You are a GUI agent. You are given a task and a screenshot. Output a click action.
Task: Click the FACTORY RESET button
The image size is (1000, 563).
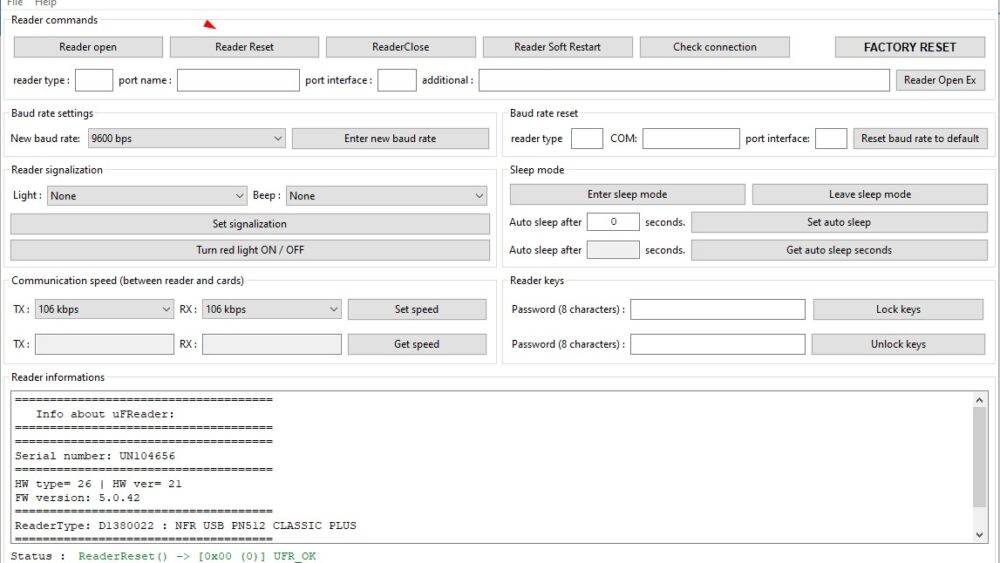coord(909,47)
